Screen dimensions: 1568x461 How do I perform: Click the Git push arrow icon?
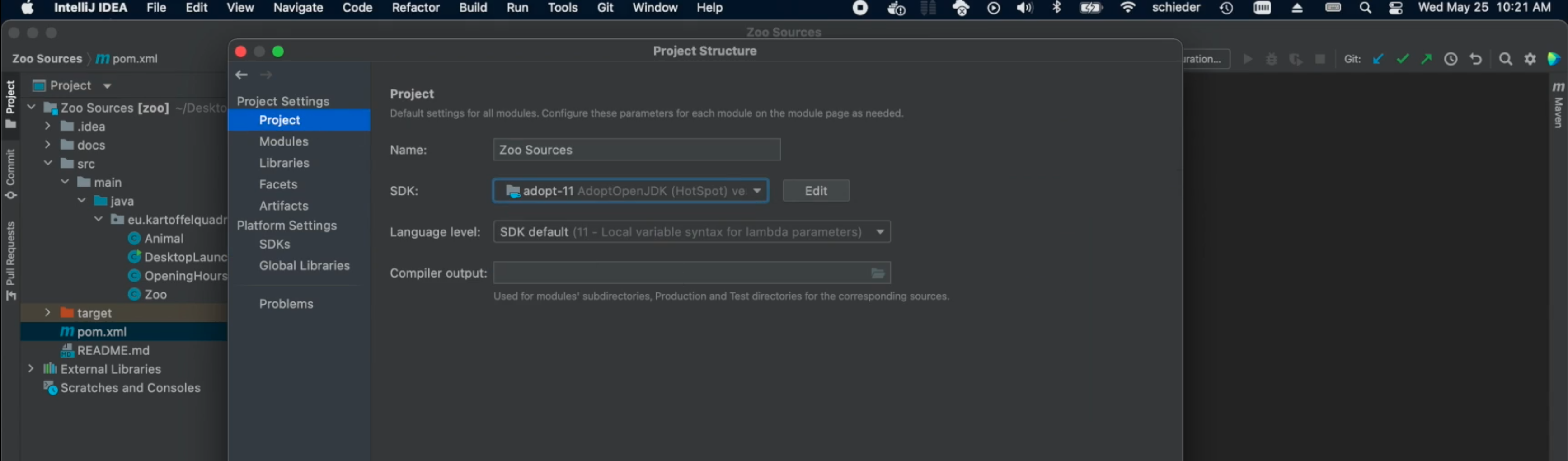point(1426,59)
